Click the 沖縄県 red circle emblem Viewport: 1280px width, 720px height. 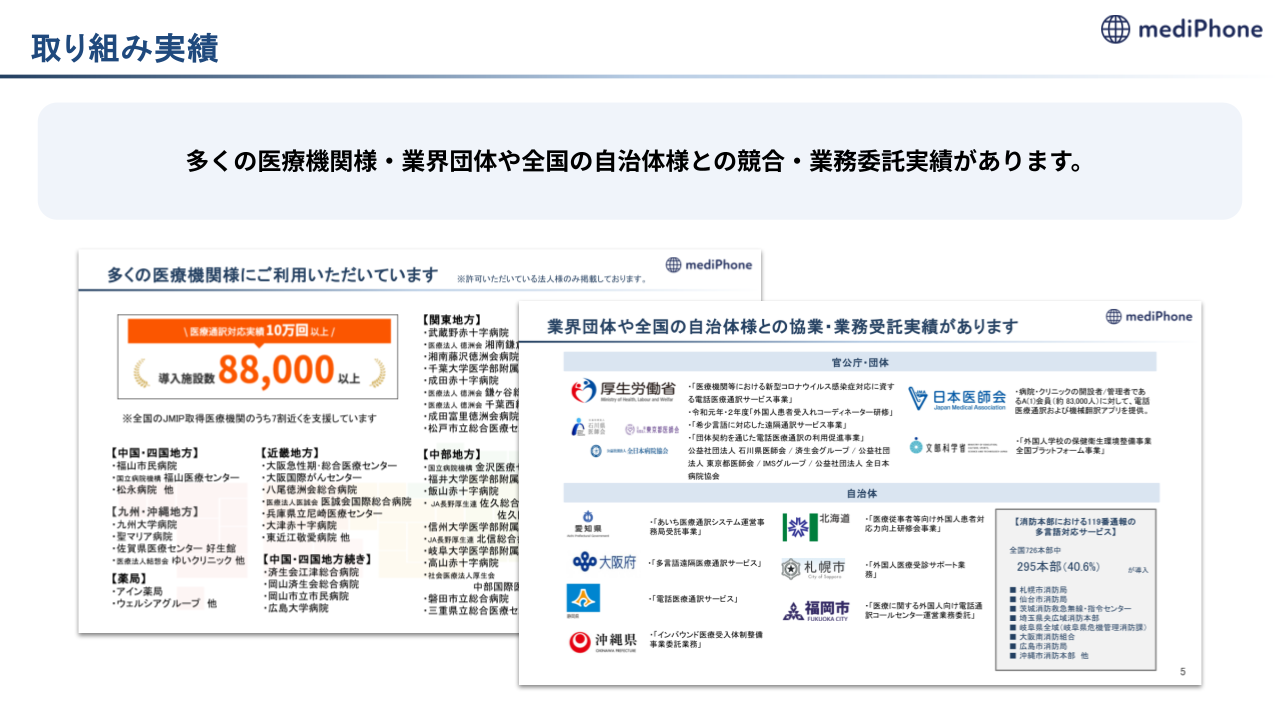click(606, 642)
